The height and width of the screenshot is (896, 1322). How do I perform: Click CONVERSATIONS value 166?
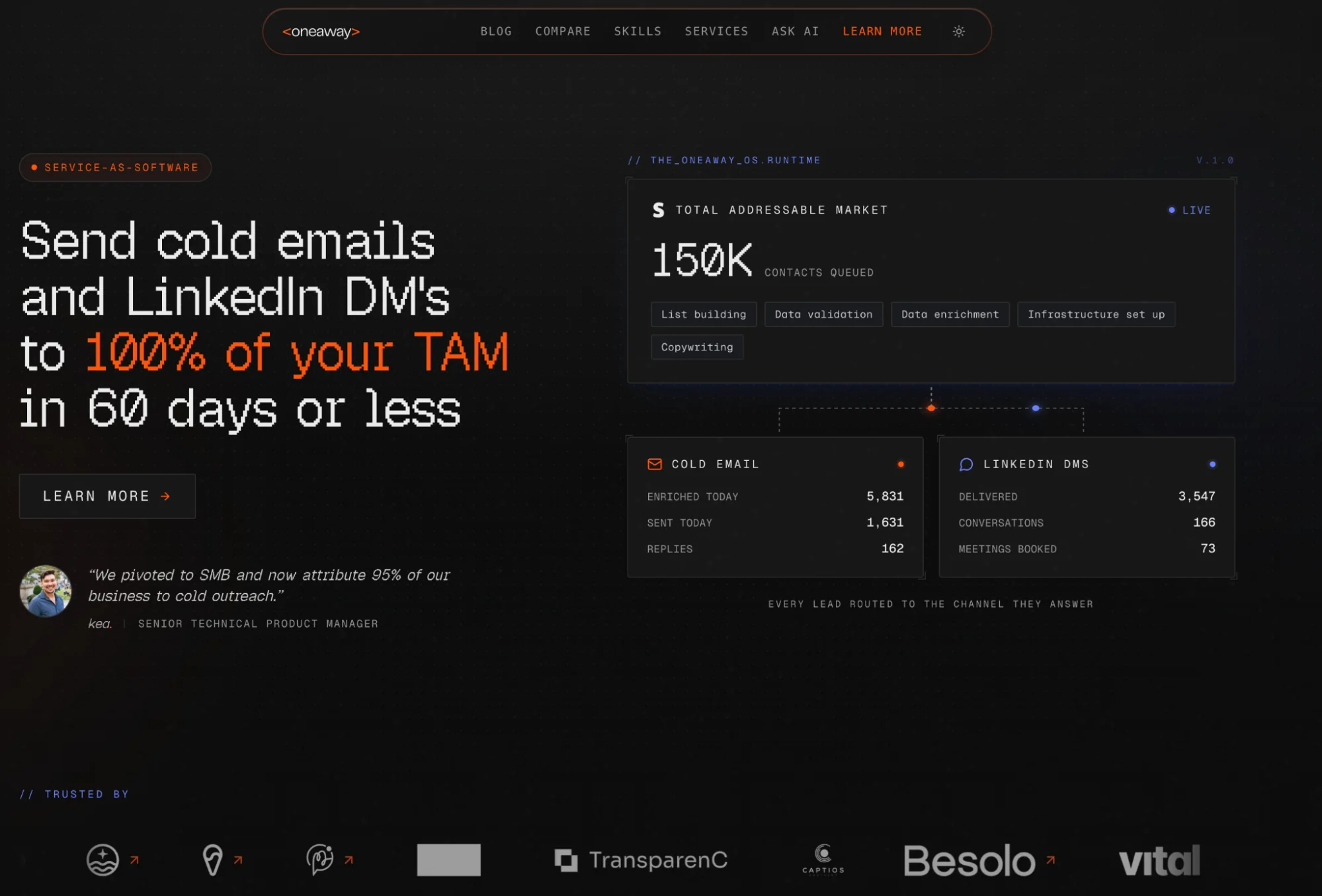coord(1204,522)
